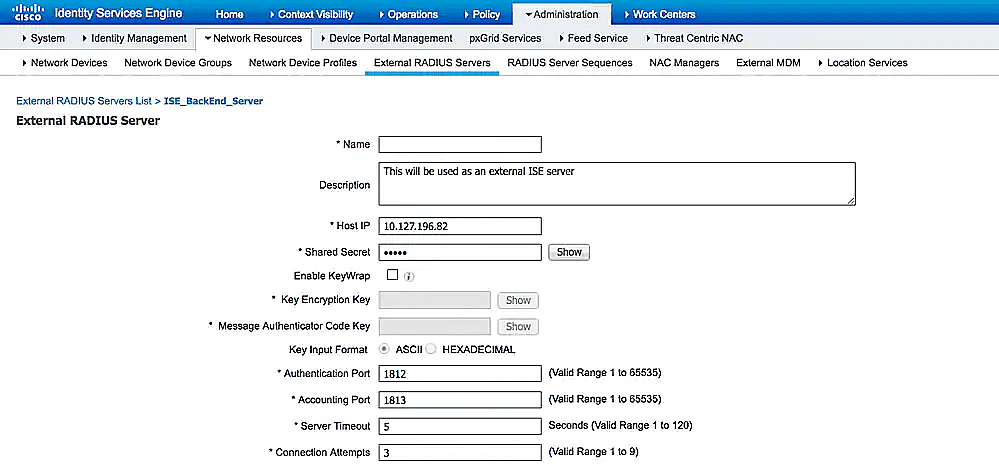Click the Host IP field

(x=460, y=226)
